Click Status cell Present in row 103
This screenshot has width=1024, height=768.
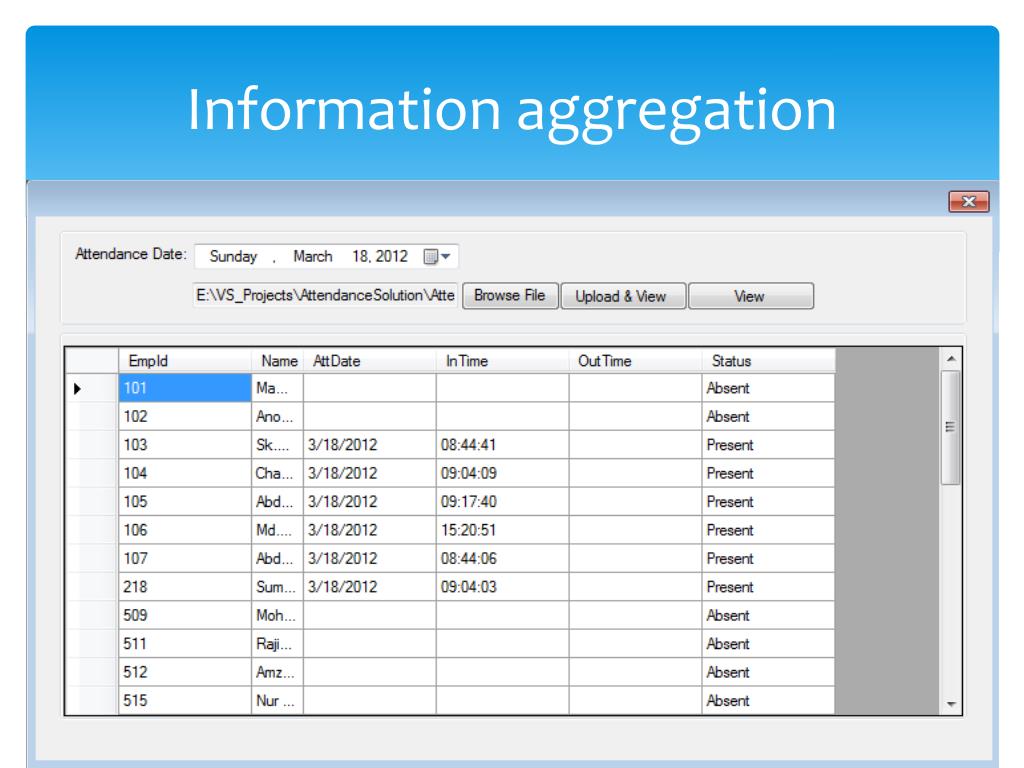769,445
